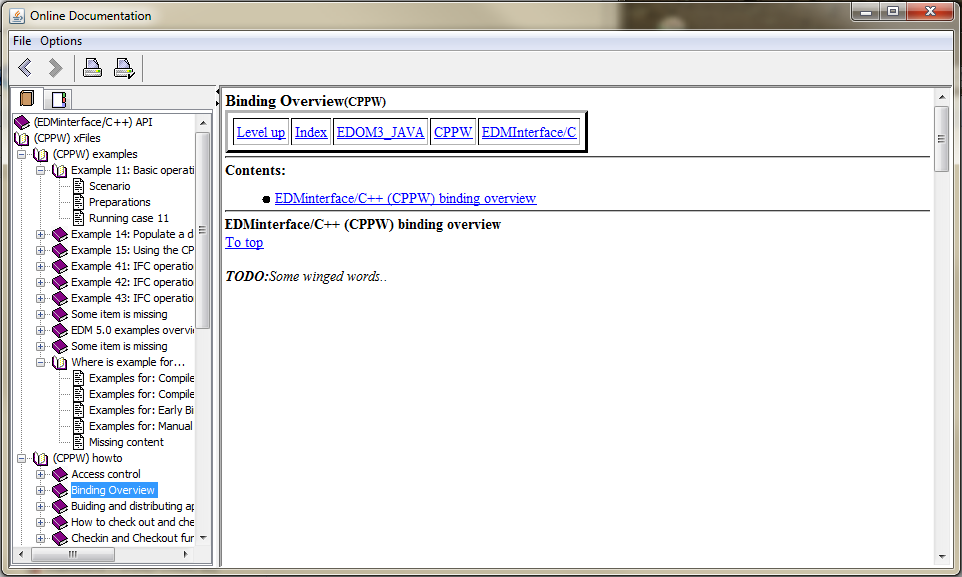
Task: Click the document icon next to Scenario
Action: coord(79,186)
